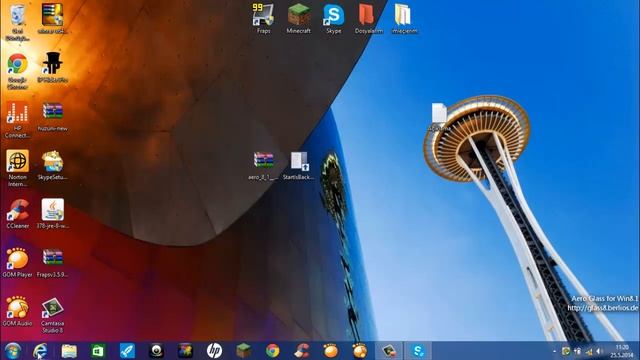This screenshot has width=640, height=360.
Task: Launch Internet Explorer from taskbar
Action: click(x=40, y=351)
